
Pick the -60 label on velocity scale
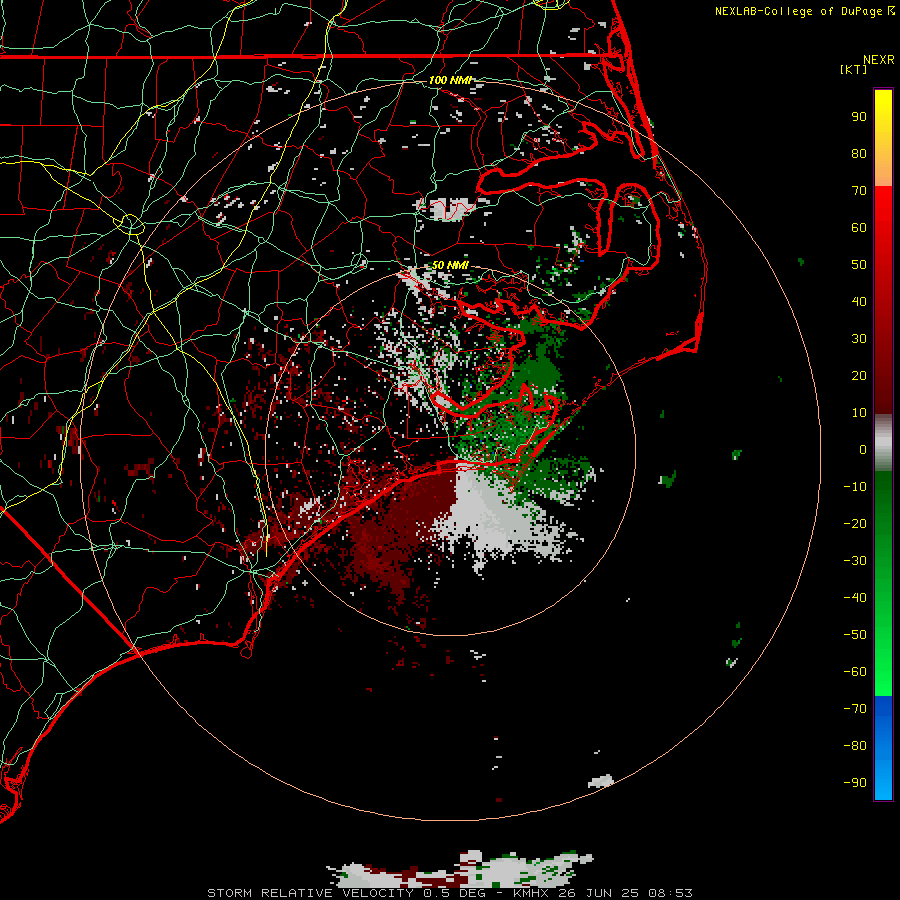(855, 672)
